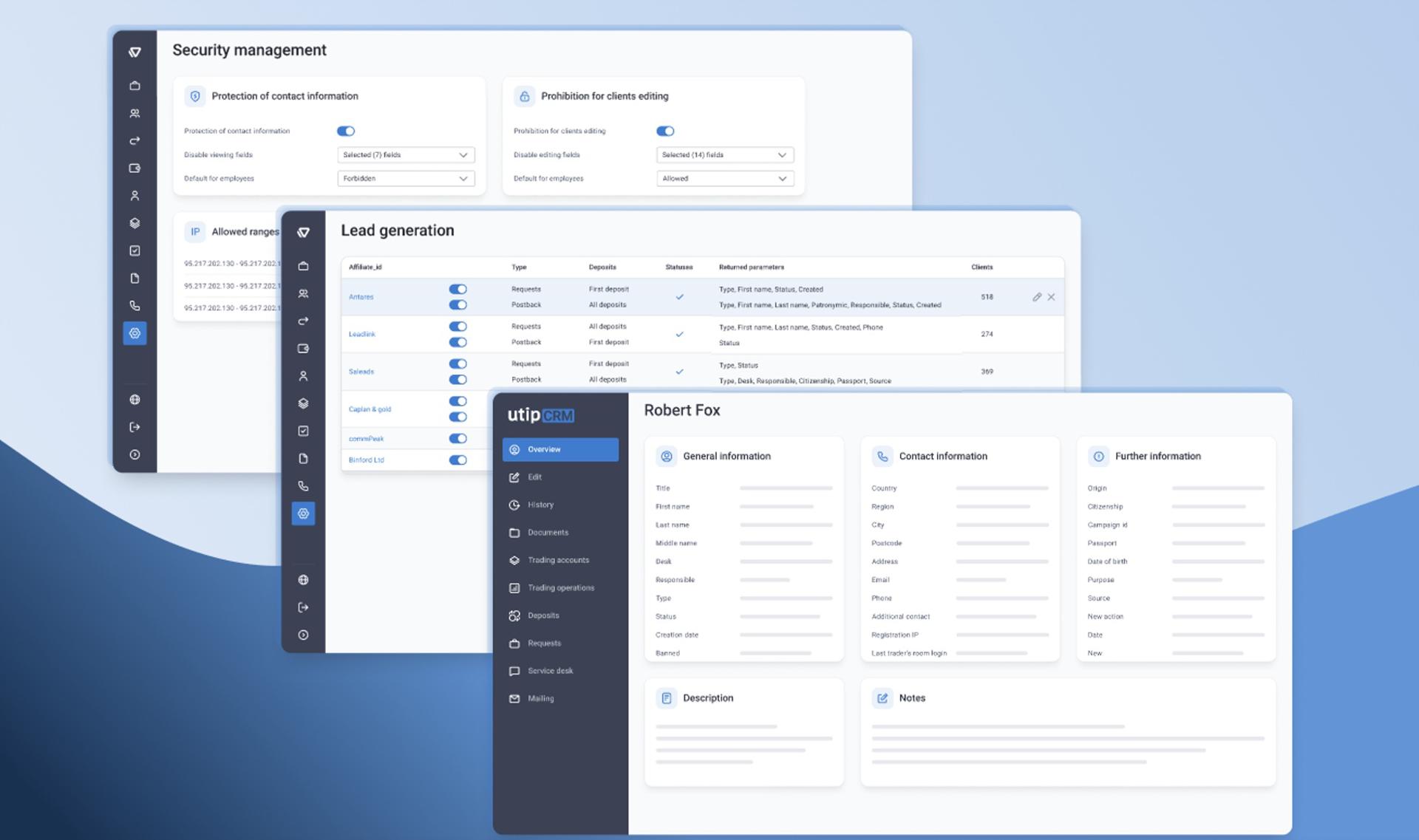Toggle the Postback switch for Leadlink
Screen dimensions: 1419x840
click(458, 342)
